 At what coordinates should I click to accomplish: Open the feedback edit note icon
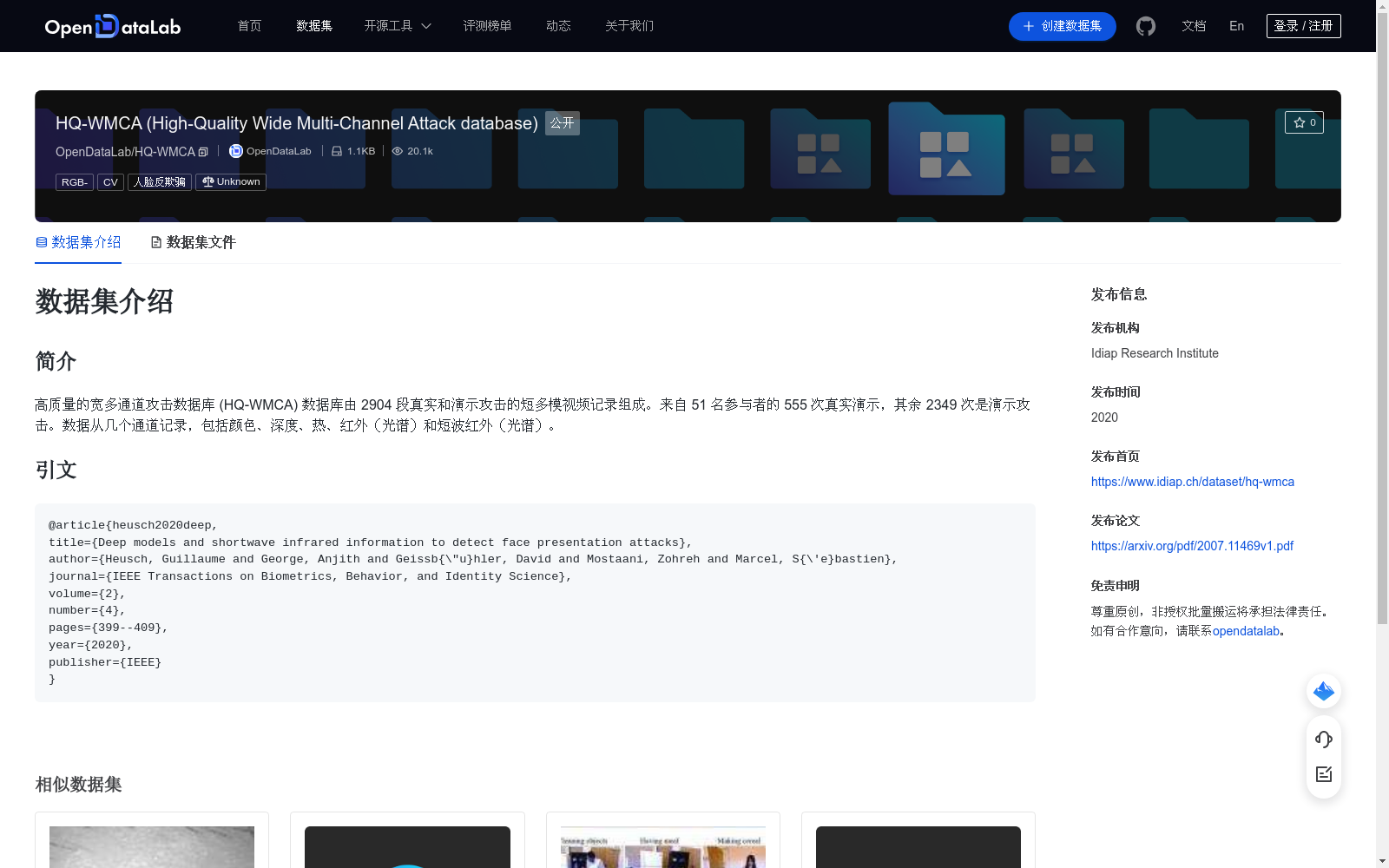(1324, 774)
